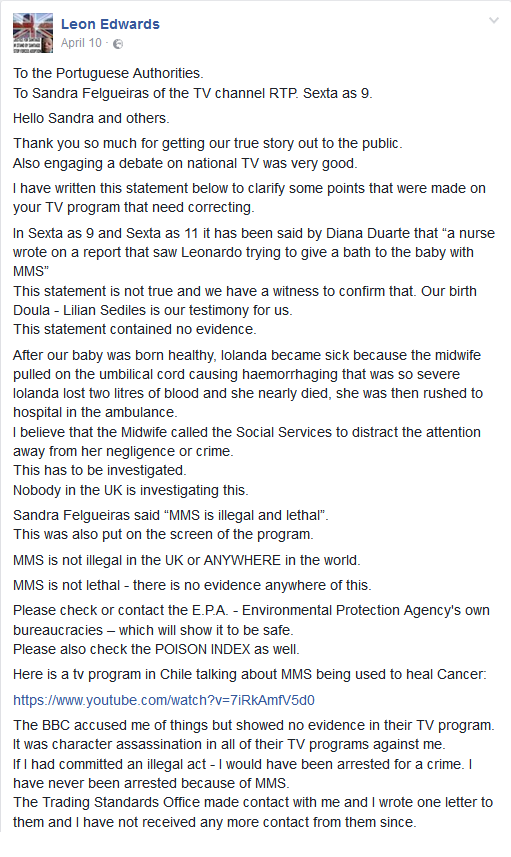Click the Leon Edwards author name link

tap(110, 24)
